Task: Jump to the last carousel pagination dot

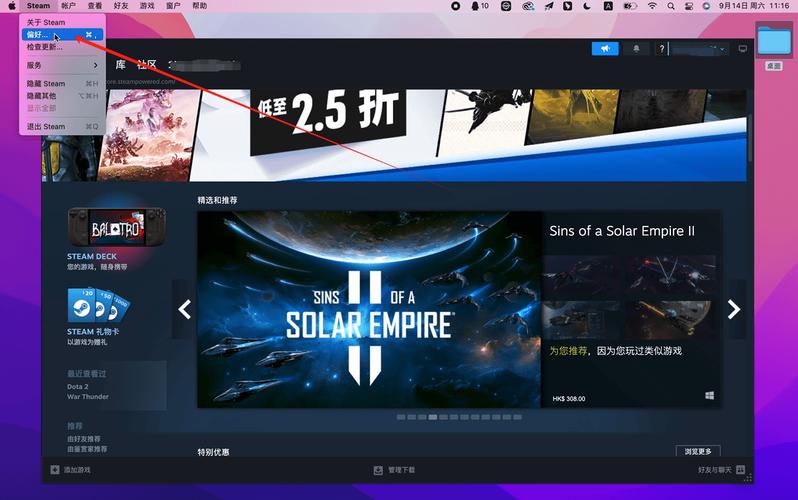Action: [518, 417]
